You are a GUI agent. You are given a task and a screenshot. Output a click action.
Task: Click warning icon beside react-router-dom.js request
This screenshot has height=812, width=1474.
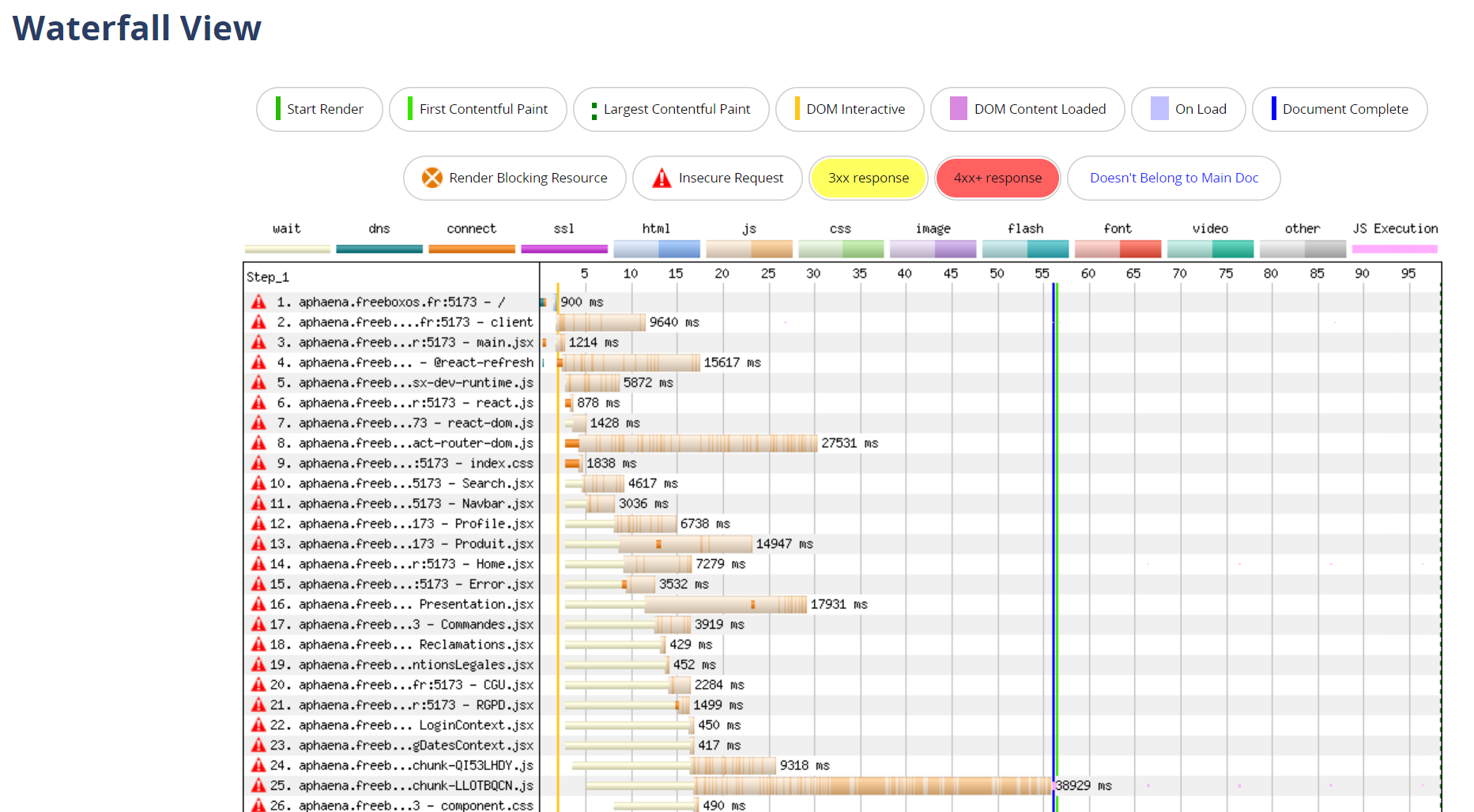(x=258, y=443)
